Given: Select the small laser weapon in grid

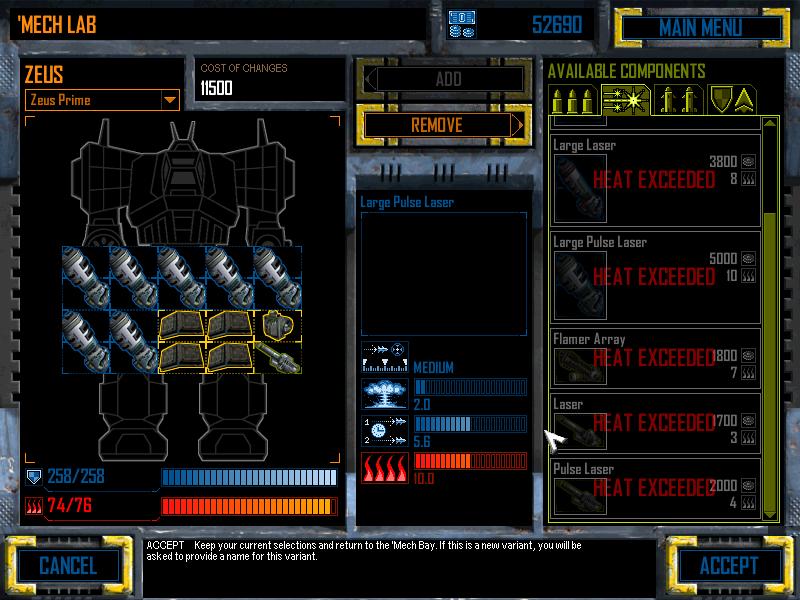Looking at the screenshot, I should (278, 358).
